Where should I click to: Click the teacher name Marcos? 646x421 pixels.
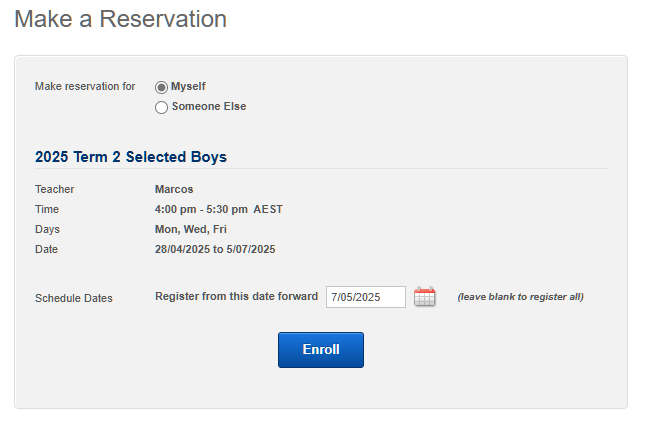[174, 189]
